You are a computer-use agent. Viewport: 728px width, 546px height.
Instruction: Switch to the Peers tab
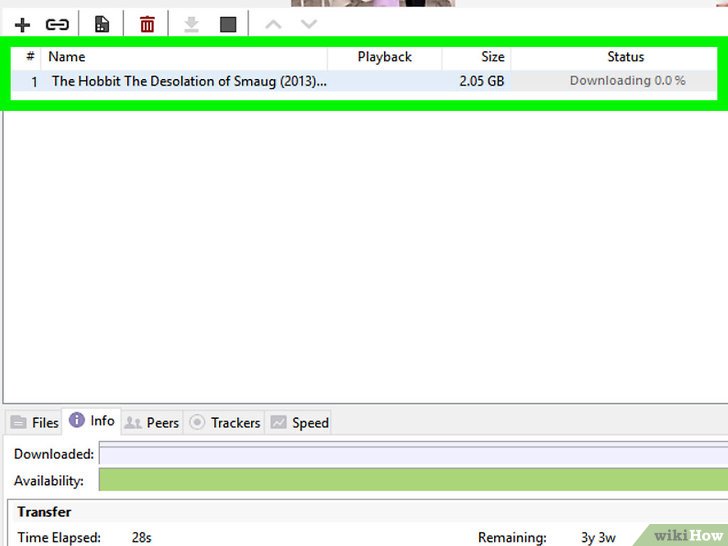point(152,422)
